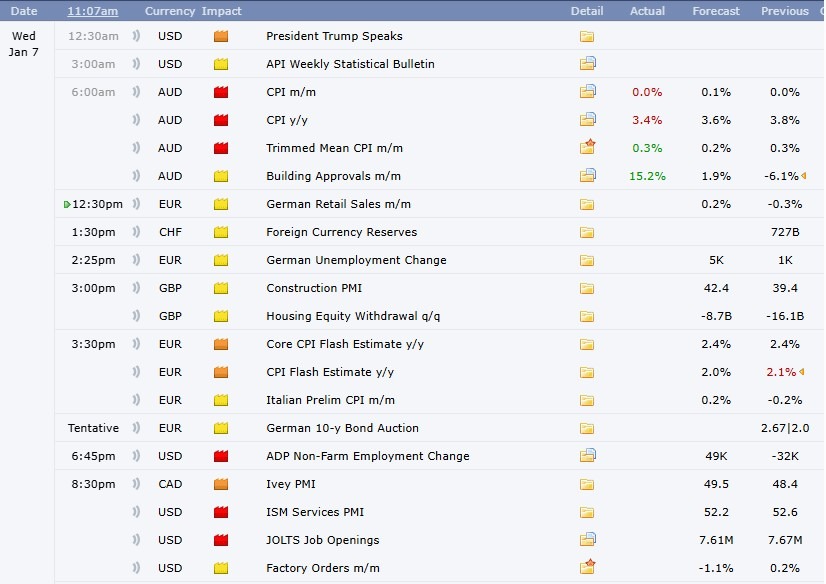This screenshot has width=826, height=584.
Task: Click the starred detail folder for Trimmed Mean CPI
Action: [x=588, y=147]
